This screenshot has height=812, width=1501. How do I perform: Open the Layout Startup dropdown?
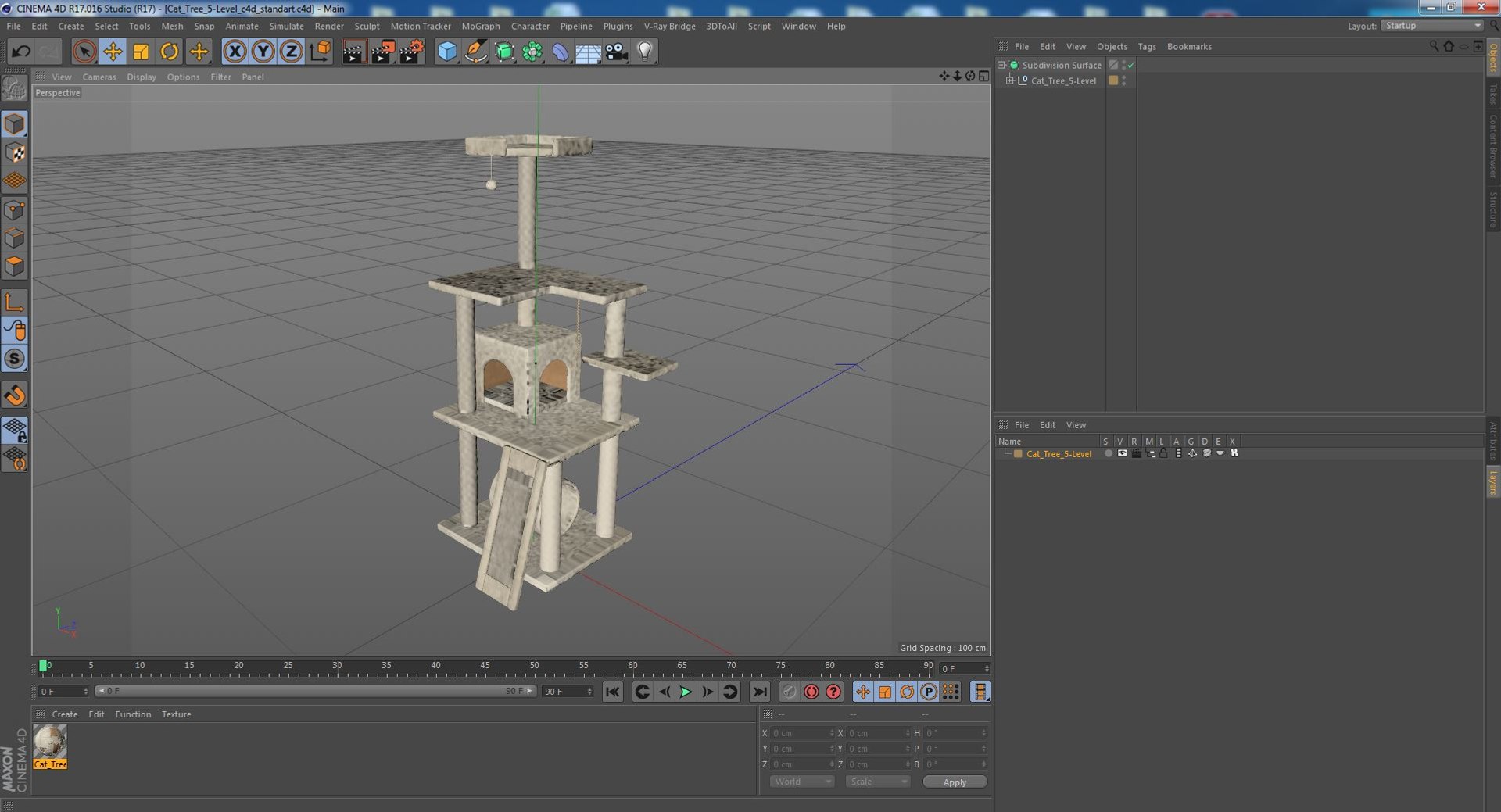(x=1431, y=26)
